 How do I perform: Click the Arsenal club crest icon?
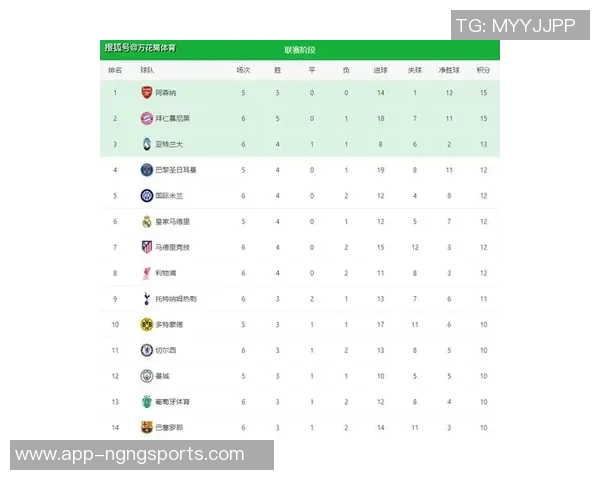pos(146,93)
